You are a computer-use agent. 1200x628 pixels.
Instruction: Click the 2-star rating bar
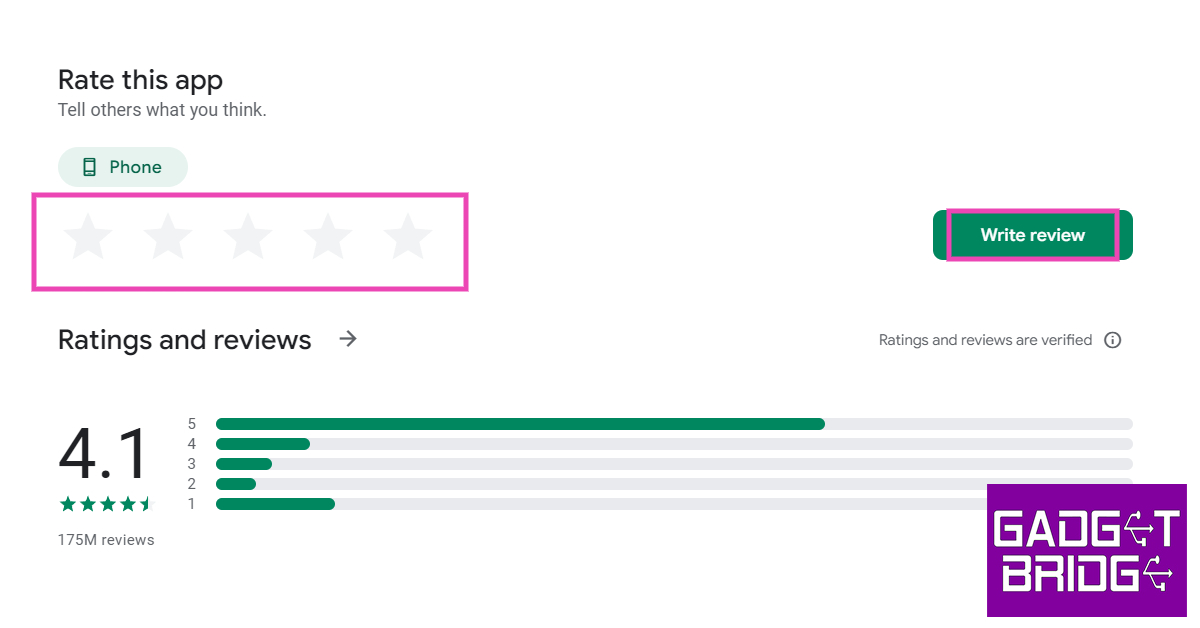(600, 484)
